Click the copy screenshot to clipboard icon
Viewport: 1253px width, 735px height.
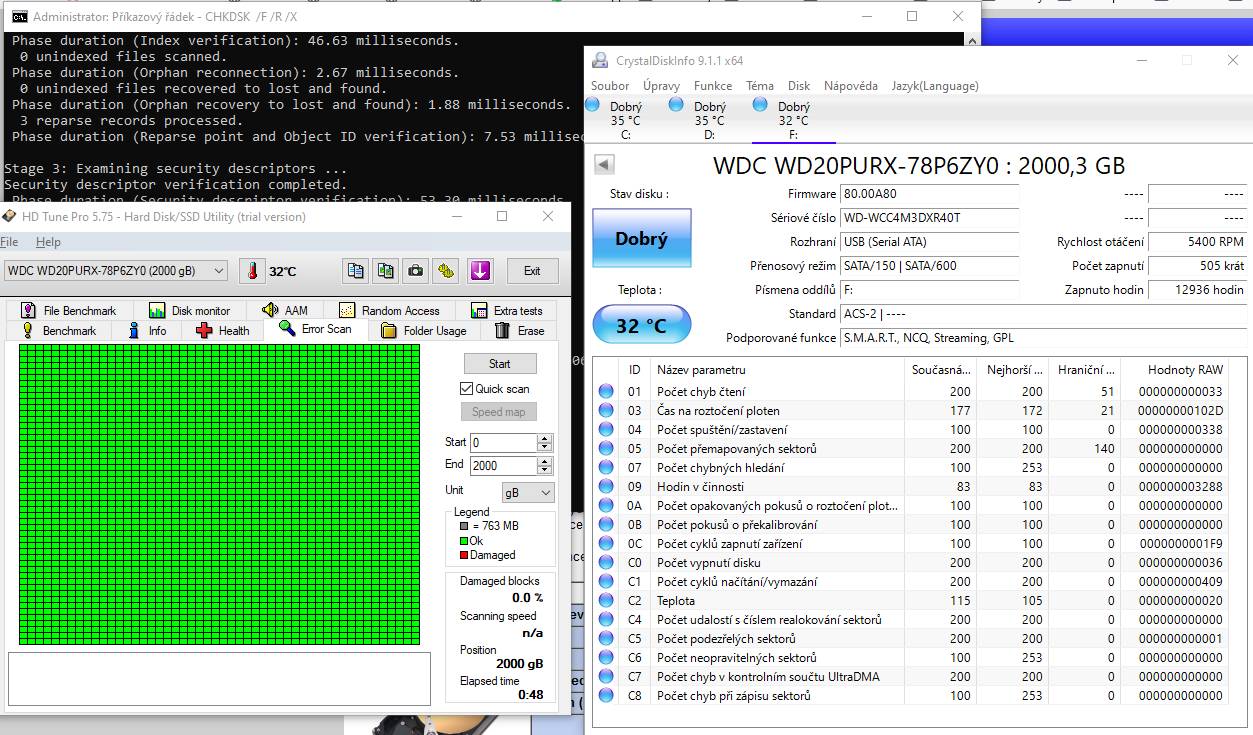385,270
